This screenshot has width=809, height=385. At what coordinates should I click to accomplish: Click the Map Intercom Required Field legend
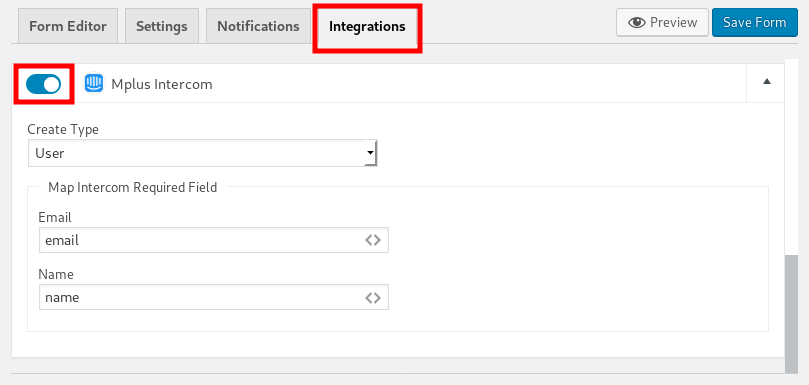coord(133,187)
